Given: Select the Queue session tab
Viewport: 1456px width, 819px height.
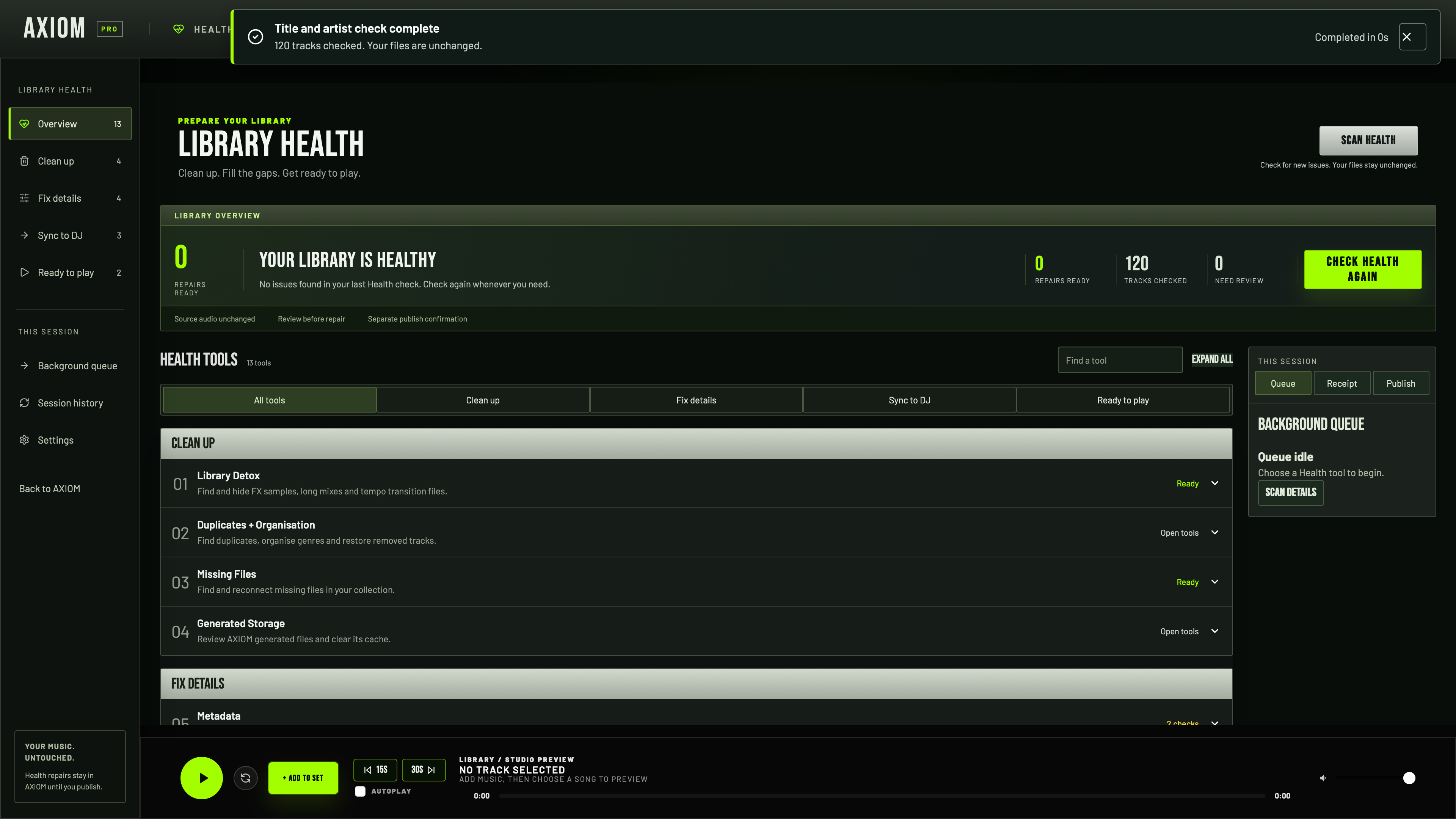Looking at the screenshot, I should 1283,383.
